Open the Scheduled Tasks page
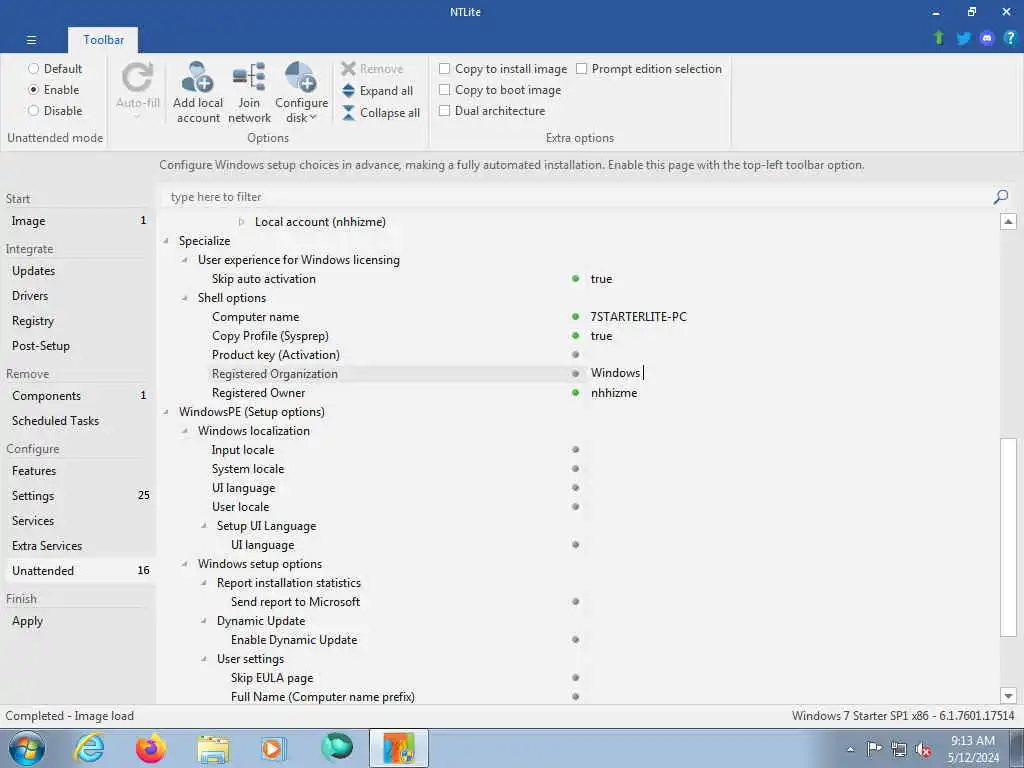1024x768 pixels. [x=78, y=421]
